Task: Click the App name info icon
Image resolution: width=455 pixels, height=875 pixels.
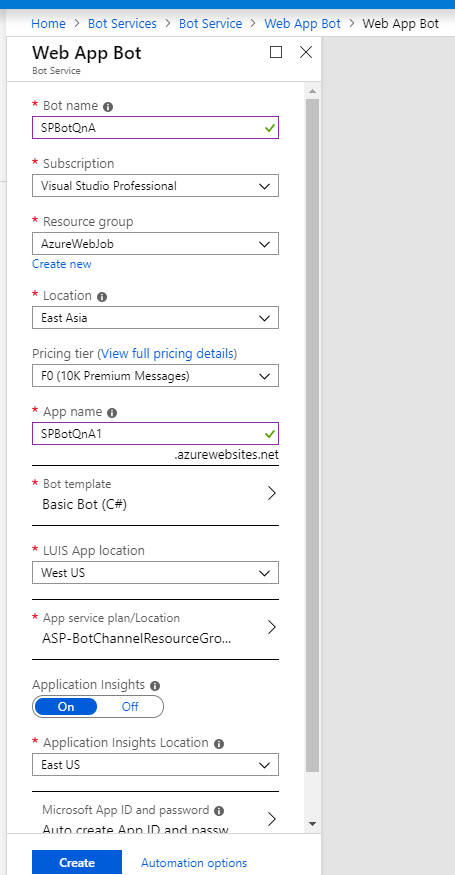Action: point(112,413)
